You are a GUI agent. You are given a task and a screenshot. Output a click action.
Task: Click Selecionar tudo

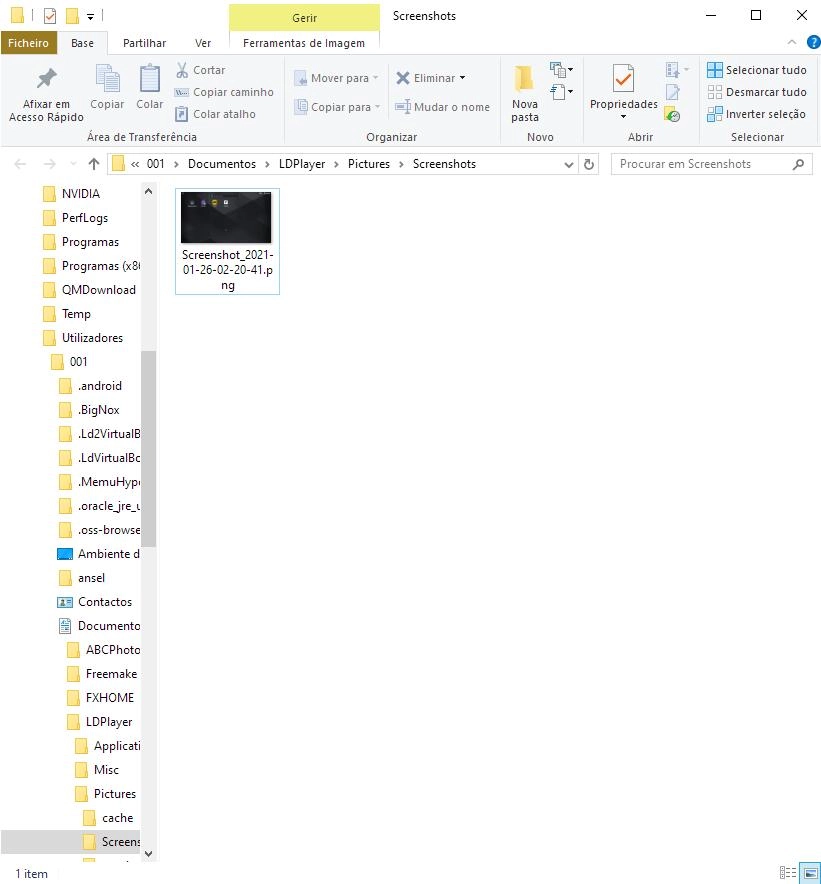click(x=756, y=70)
